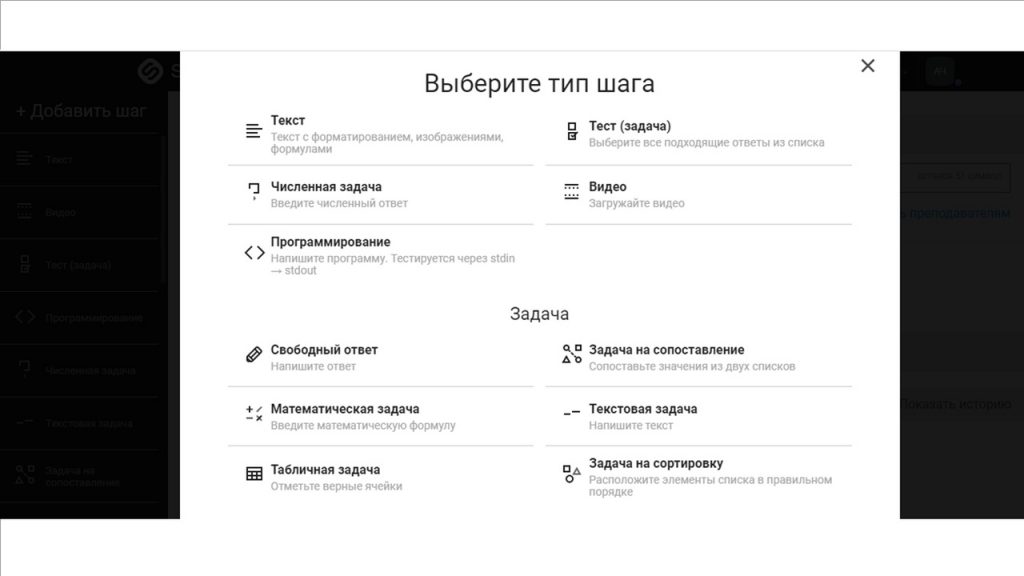Choose the Математическая задача formula icon
The height and width of the screenshot is (576, 1024).
[254, 412]
